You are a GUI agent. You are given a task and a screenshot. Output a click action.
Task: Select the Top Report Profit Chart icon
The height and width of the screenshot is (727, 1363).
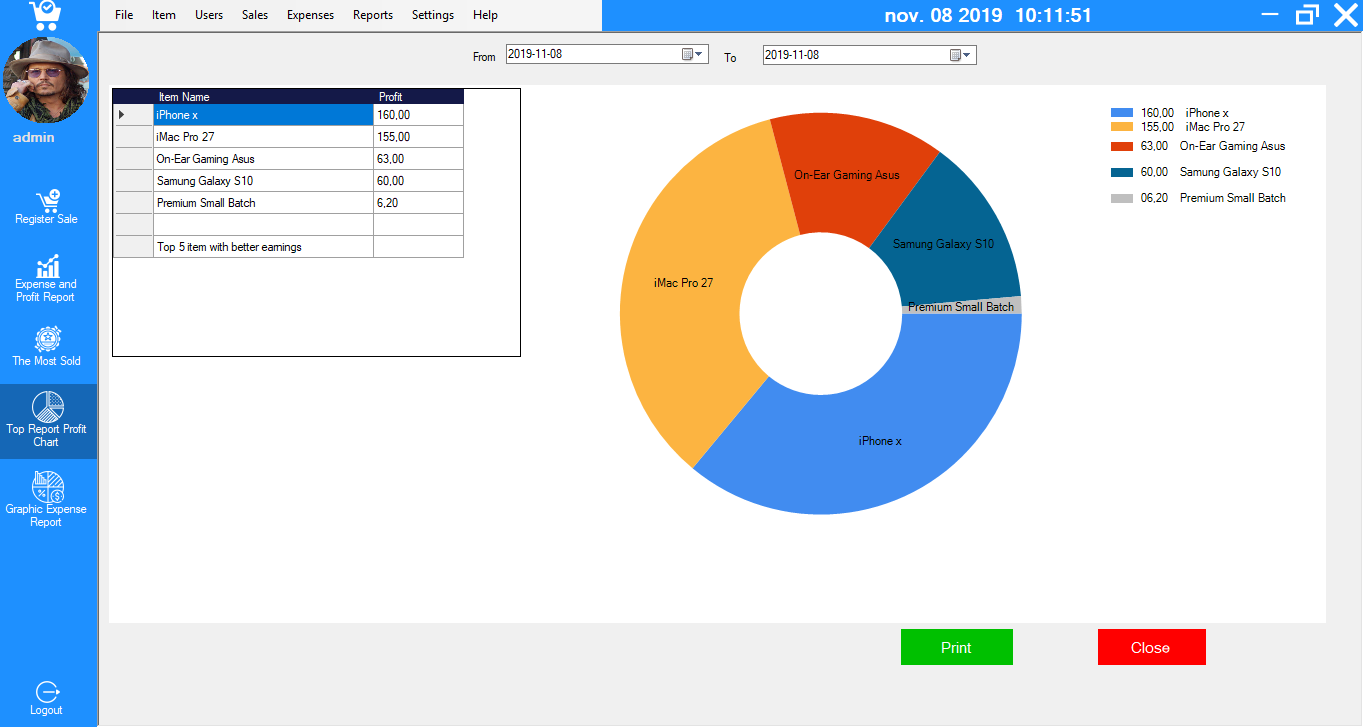pyautogui.click(x=46, y=420)
